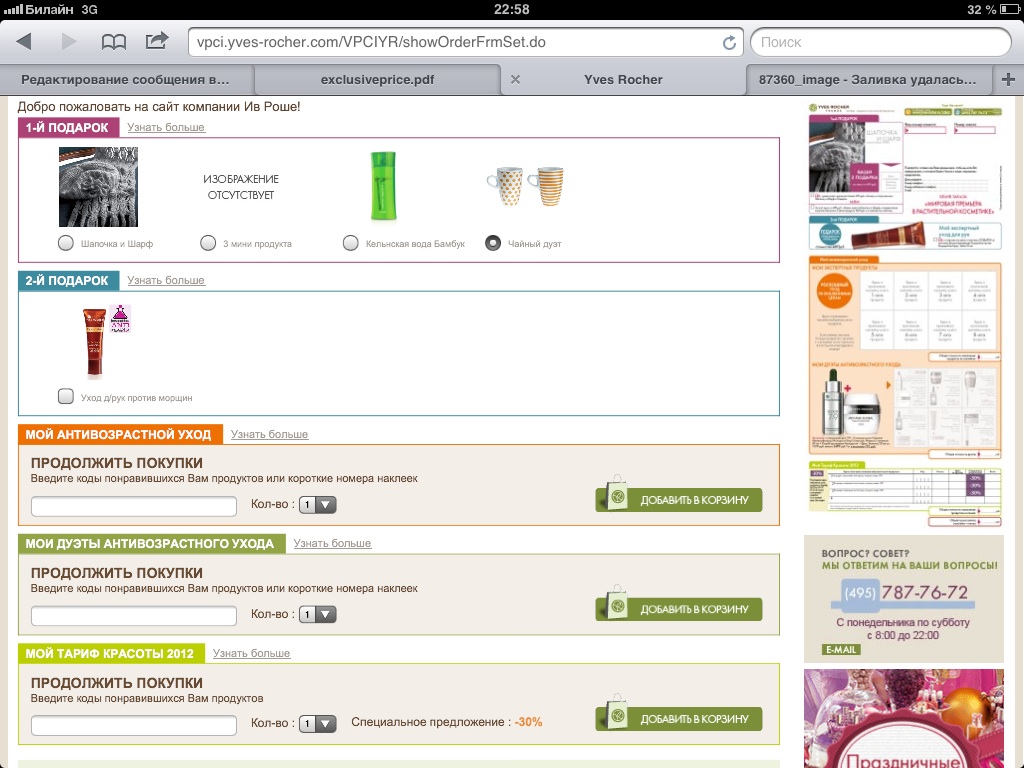This screenshot has height=768, width=1024.
Task: Focus product code field in duets section
Action: [x=134, y=615]
